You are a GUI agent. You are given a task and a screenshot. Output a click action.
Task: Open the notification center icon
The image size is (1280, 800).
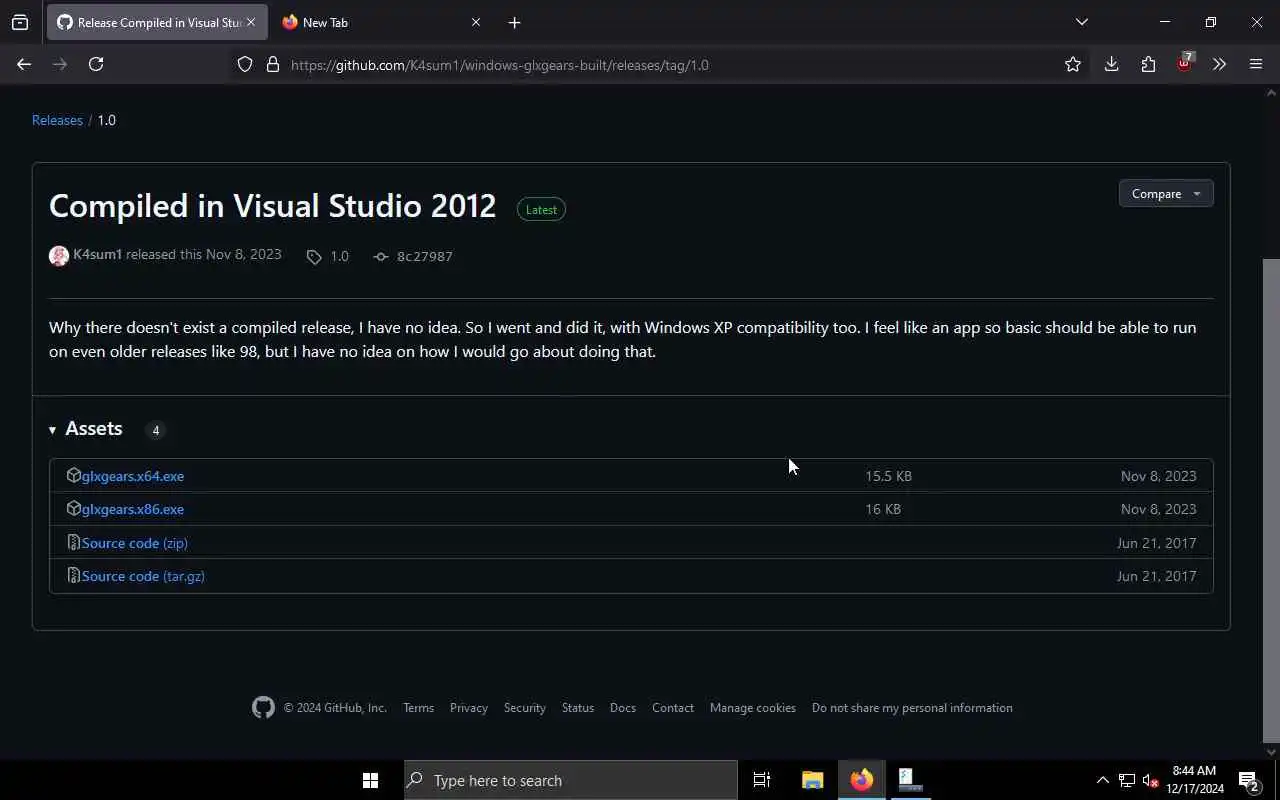coord(1249,780)
